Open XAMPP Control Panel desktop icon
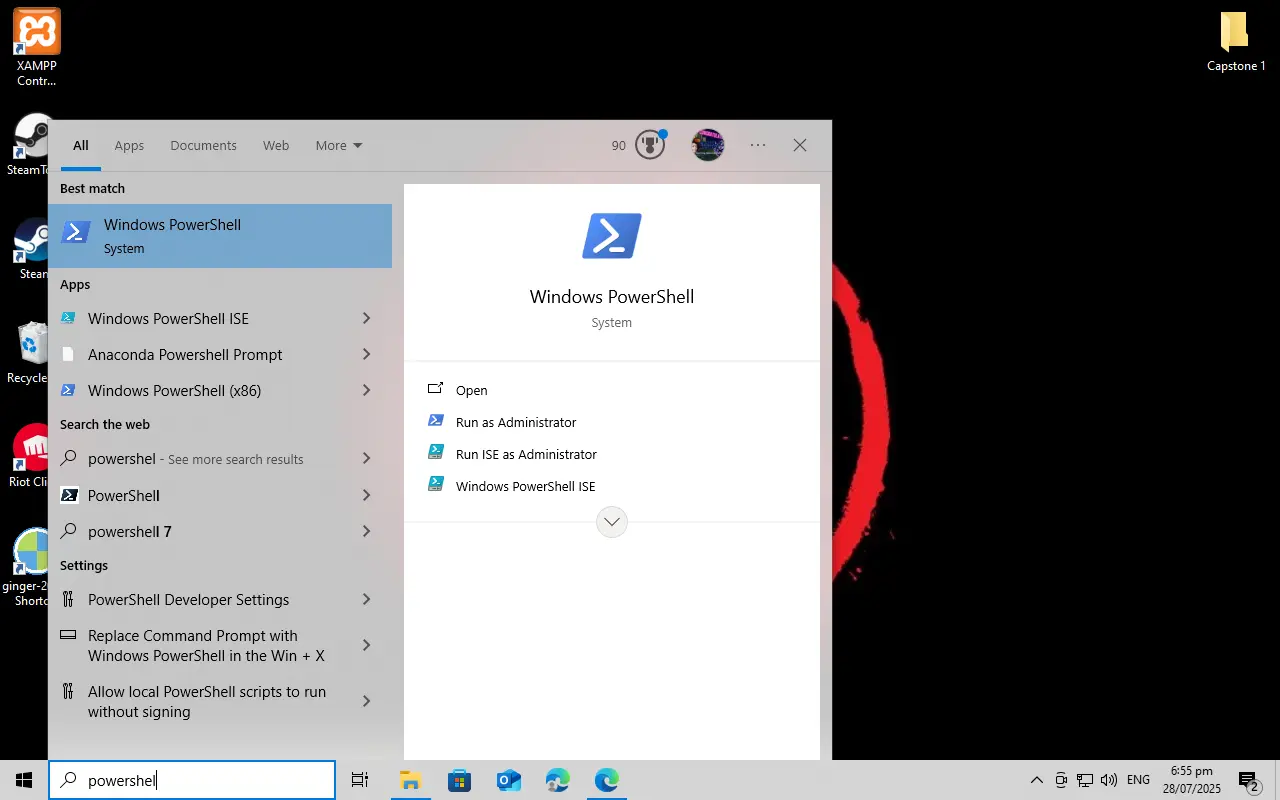Image resolution: width=1280 pixels, height=800 pixels. [37, 46]
